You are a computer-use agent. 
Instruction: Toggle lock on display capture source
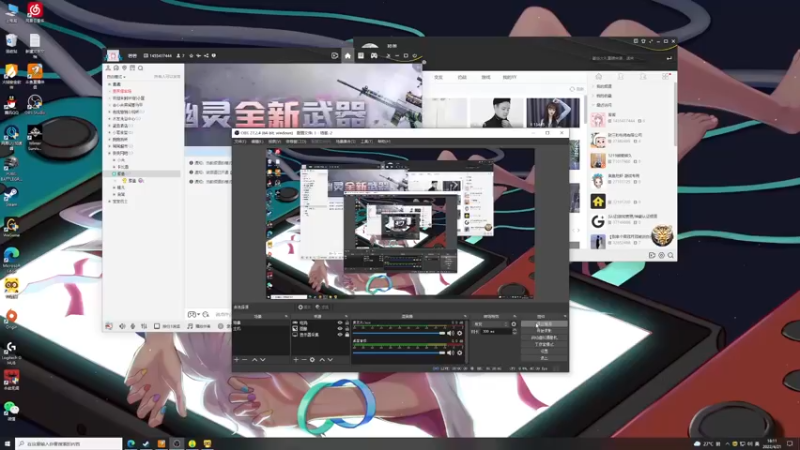347,335
